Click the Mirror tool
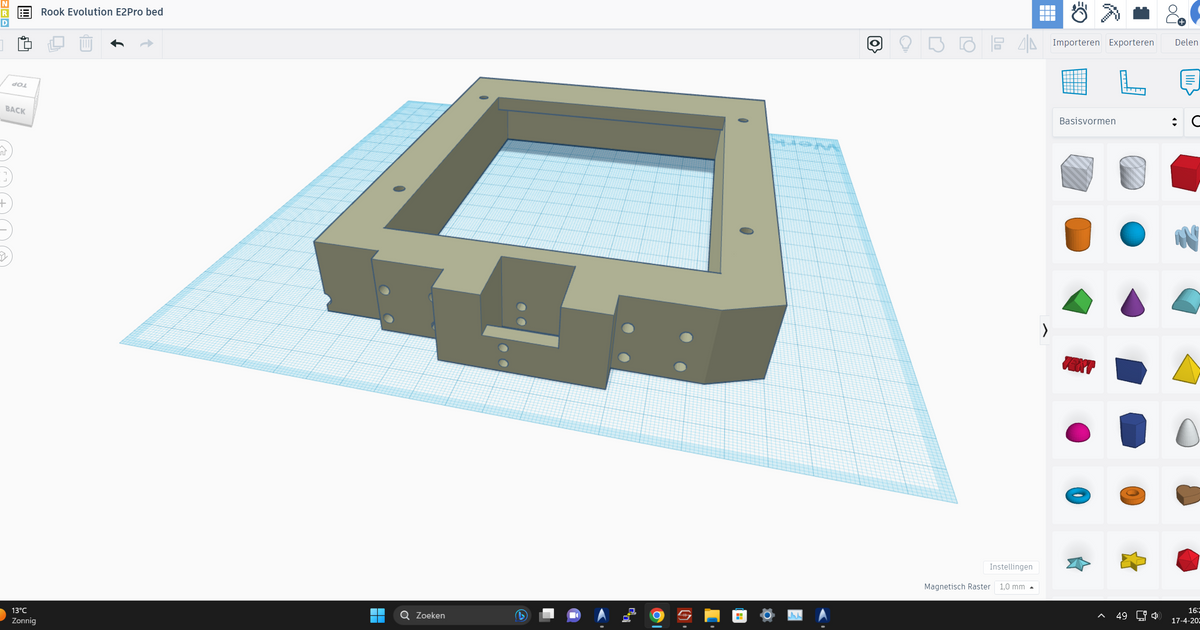This screenshot has width=1200, height=630. click(x=1027, y=43)
